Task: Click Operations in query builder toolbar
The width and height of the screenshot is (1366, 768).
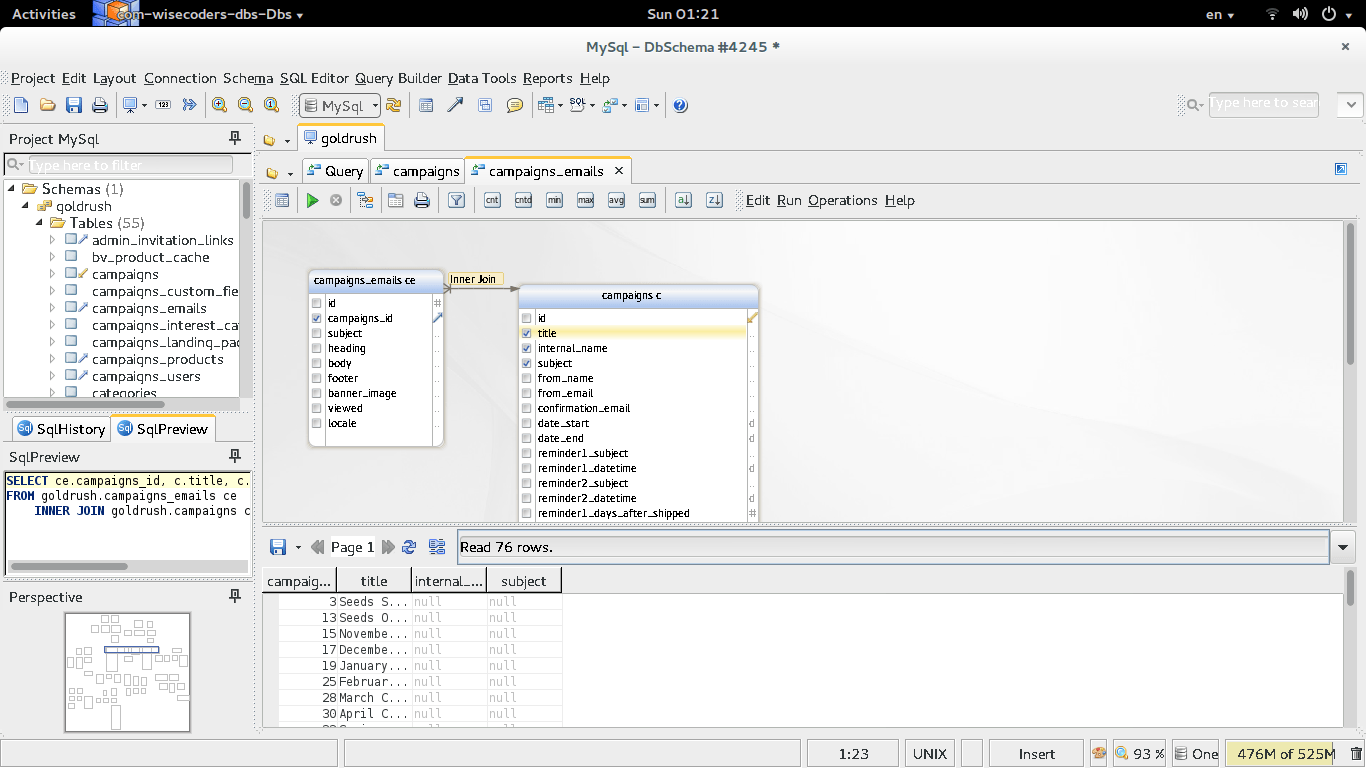Action: click(842, 200)
